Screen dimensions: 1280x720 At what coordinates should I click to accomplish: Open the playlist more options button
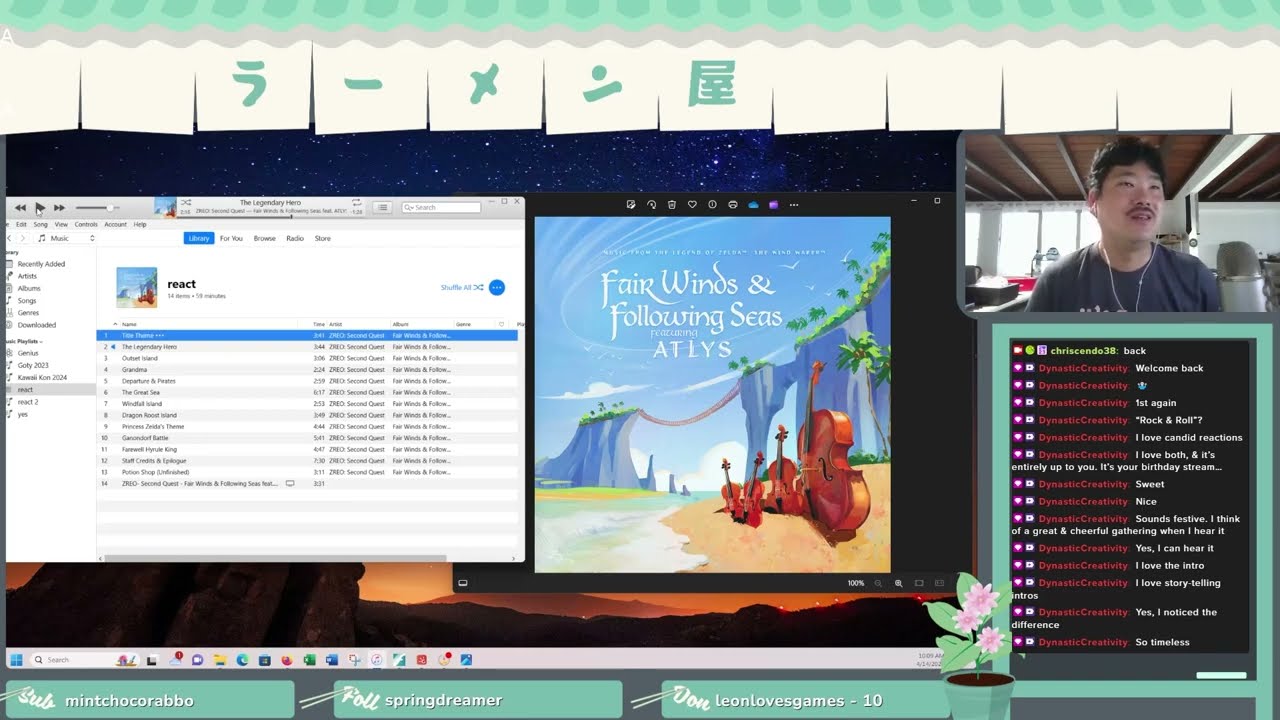coord(497,287)
